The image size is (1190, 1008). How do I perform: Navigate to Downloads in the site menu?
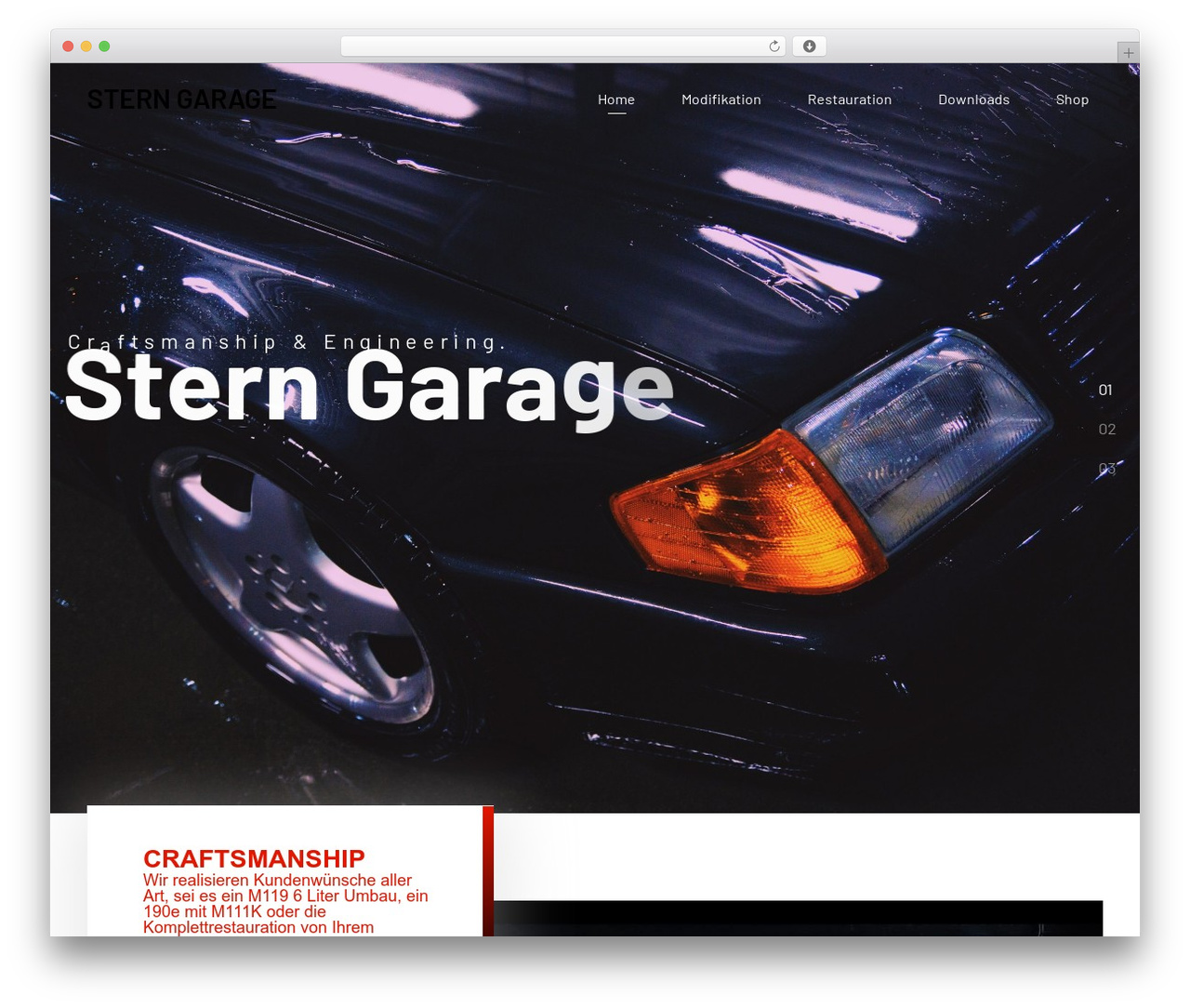(973, 99)
